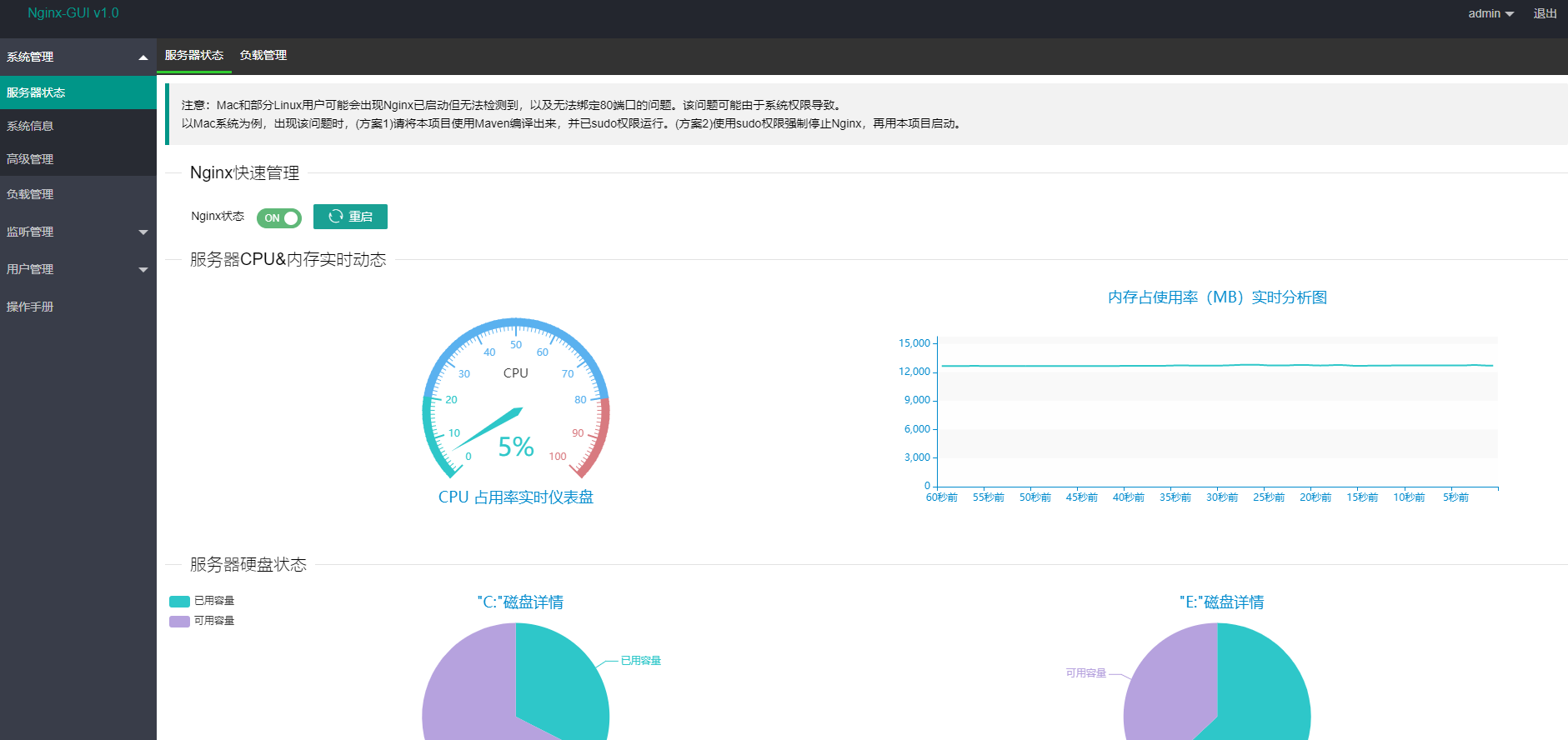Click the 服务器硬盘状态 heading
Viewport: 1568px width, 740px height.
[x=248, y=564]
